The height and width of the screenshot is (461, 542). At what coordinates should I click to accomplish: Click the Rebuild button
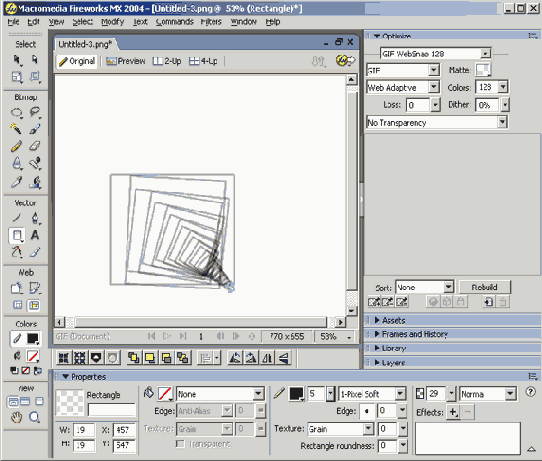[485, 287]
